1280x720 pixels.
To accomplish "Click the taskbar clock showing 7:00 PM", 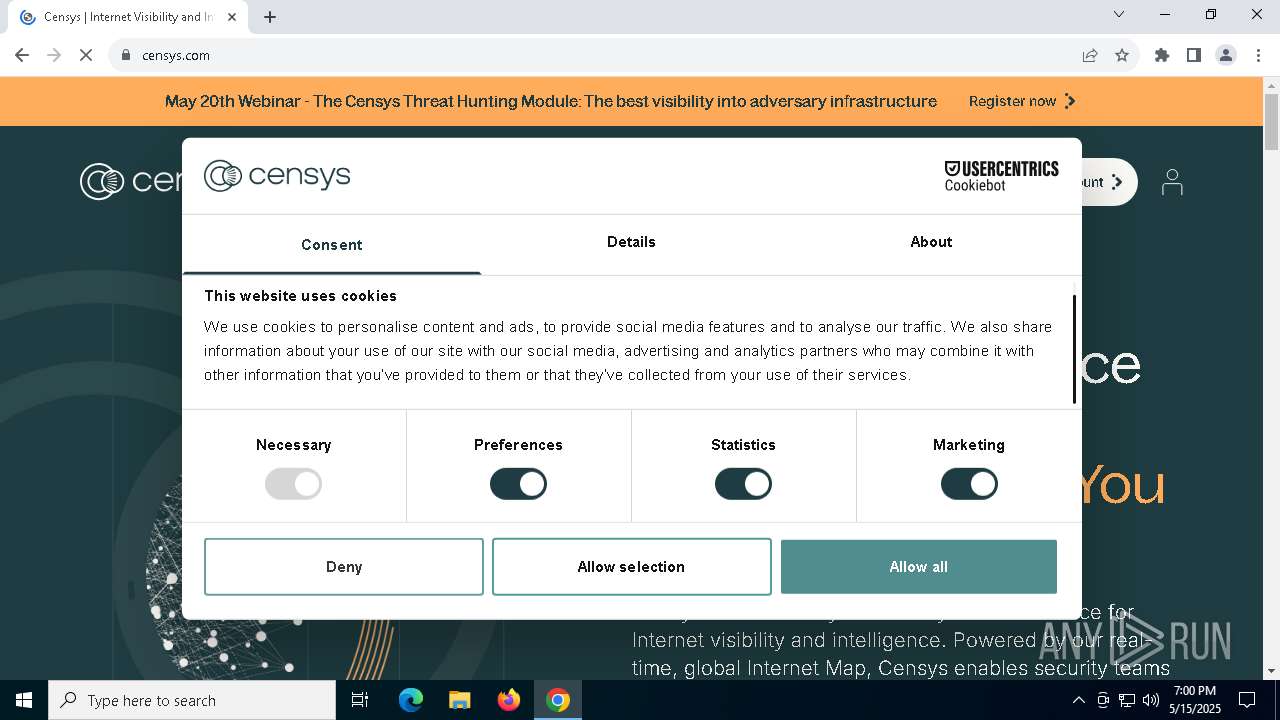I will tap(1195, 700).
